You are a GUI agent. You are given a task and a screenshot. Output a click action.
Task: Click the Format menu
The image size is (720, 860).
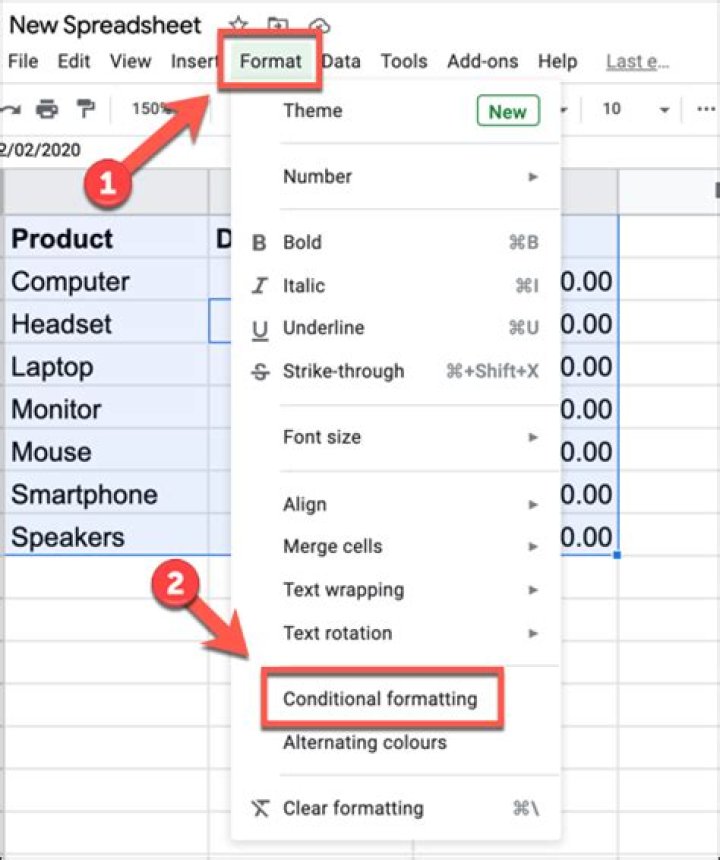270,61
